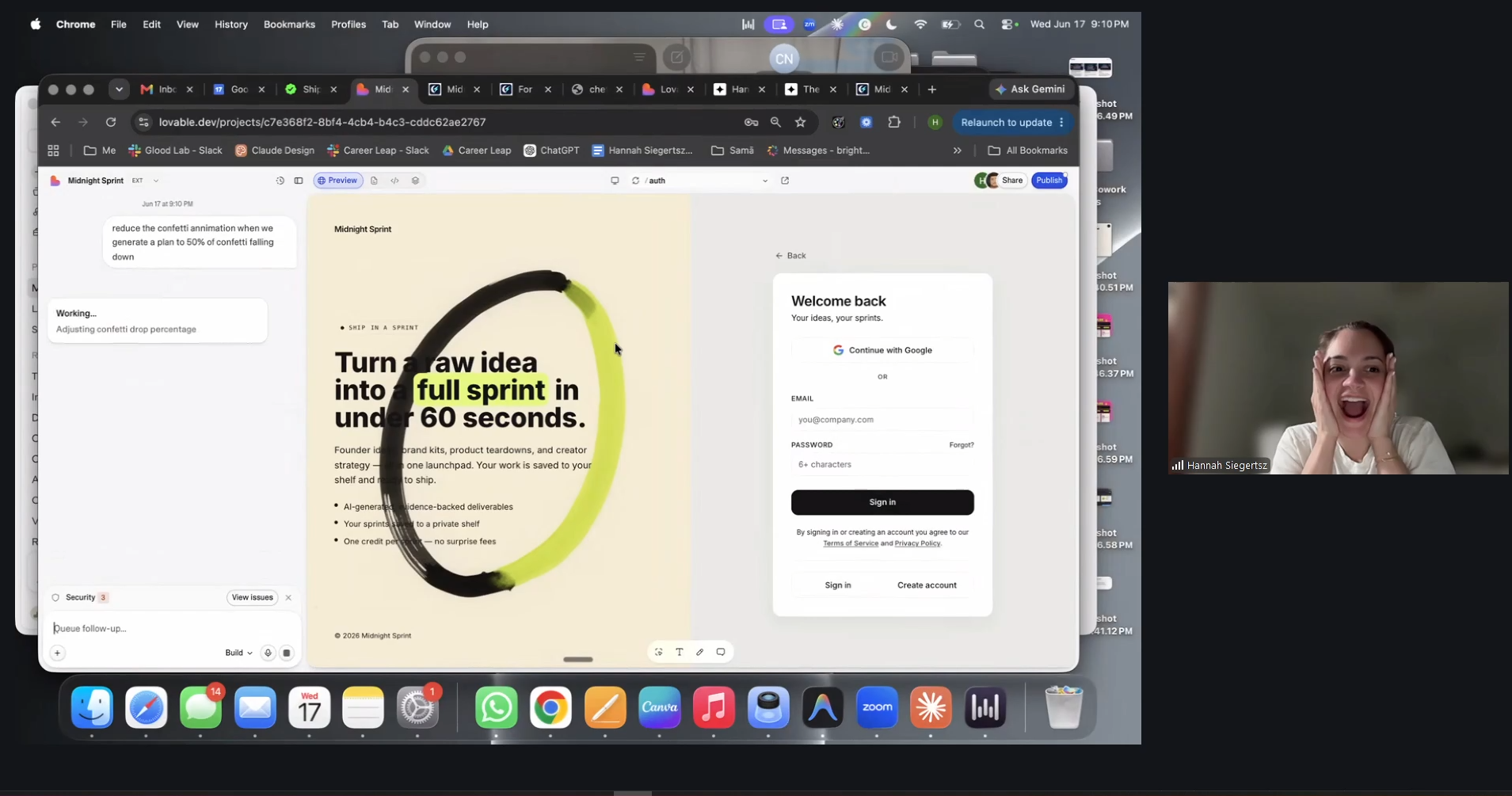Viewport: 1512px width, 796px height.
Task: Select the element picker tool in preview toolbar
Action: 658,652
